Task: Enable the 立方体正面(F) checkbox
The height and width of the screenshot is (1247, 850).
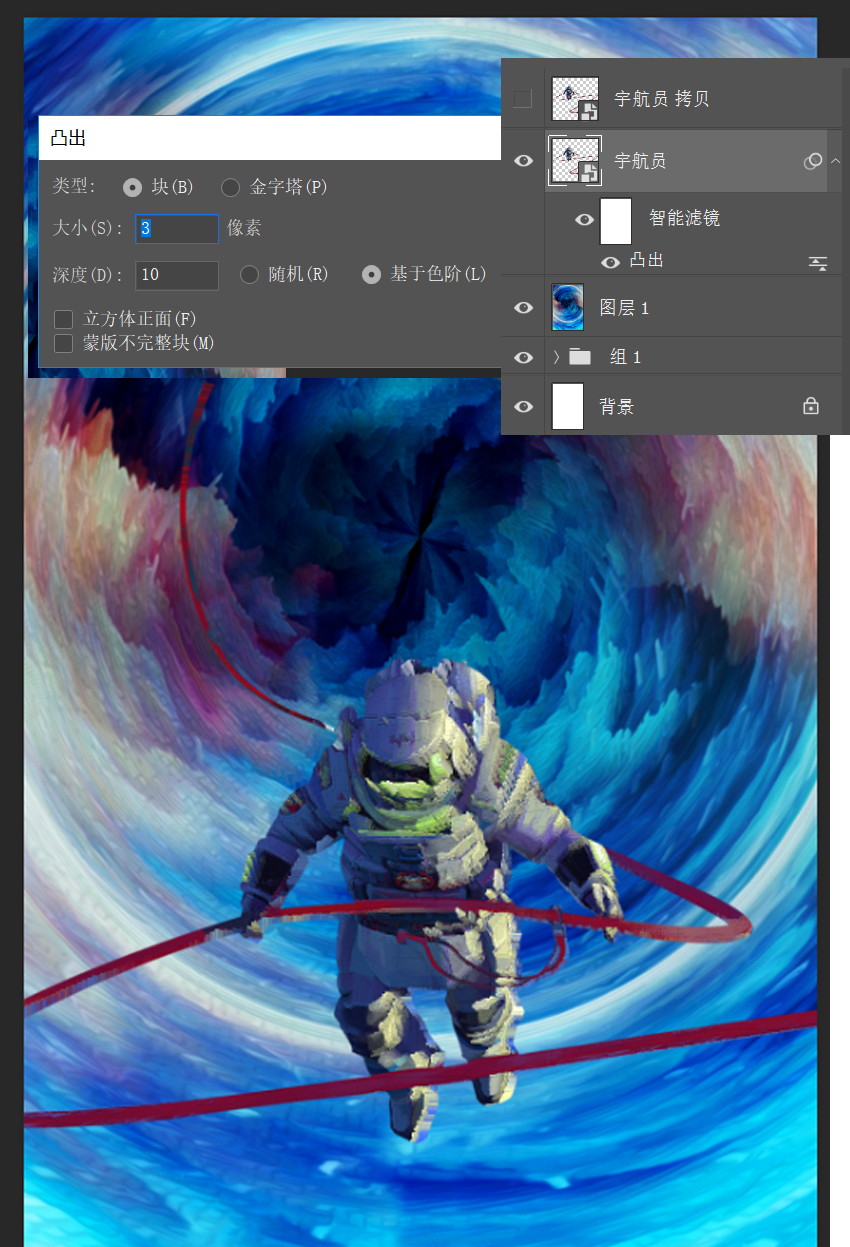Action: click(64, 319)
